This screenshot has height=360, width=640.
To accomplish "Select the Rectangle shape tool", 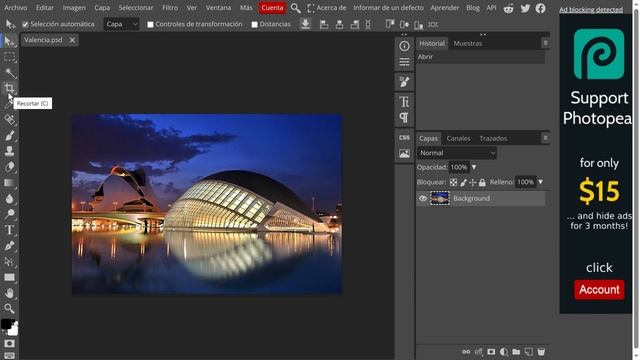I will [x=9, y=278].
